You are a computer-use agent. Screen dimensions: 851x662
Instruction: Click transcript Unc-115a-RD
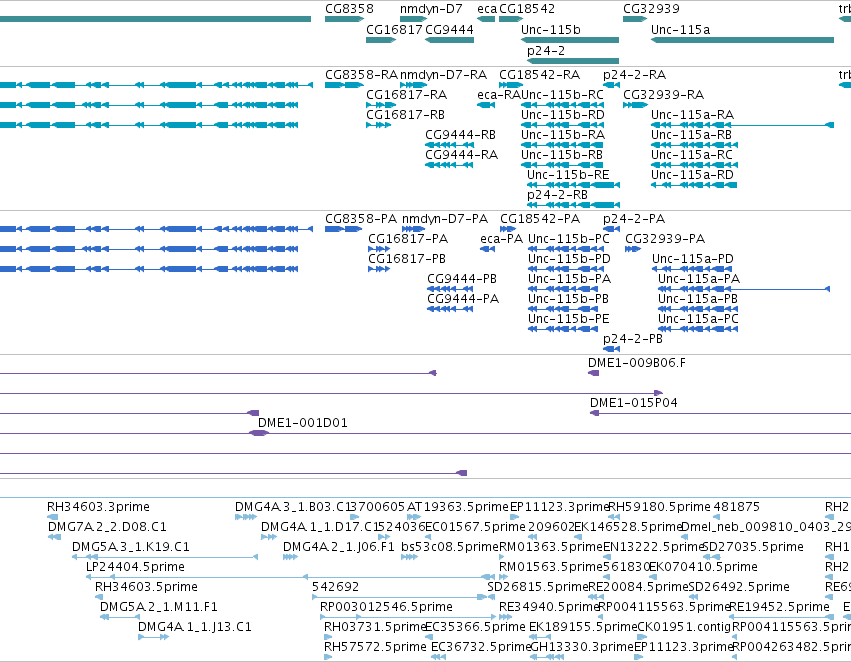tap(694, 185)
